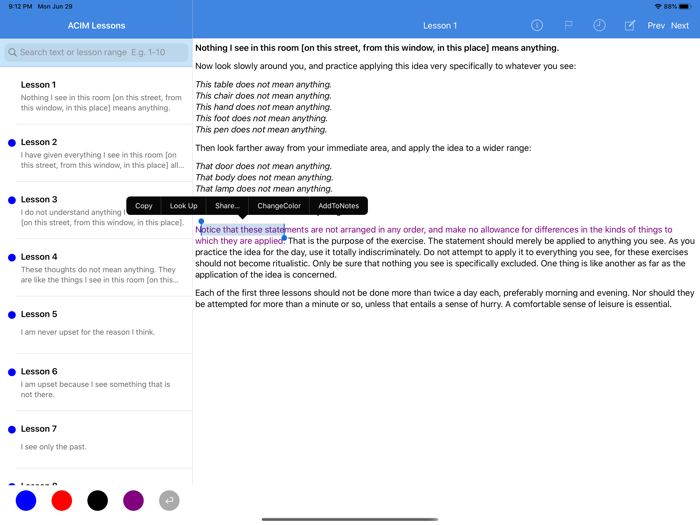Image resolution: width=700 pixels, height=525 pixels.
Task: Tap the flag bookmark icon
Action: (x=568, y=25)
